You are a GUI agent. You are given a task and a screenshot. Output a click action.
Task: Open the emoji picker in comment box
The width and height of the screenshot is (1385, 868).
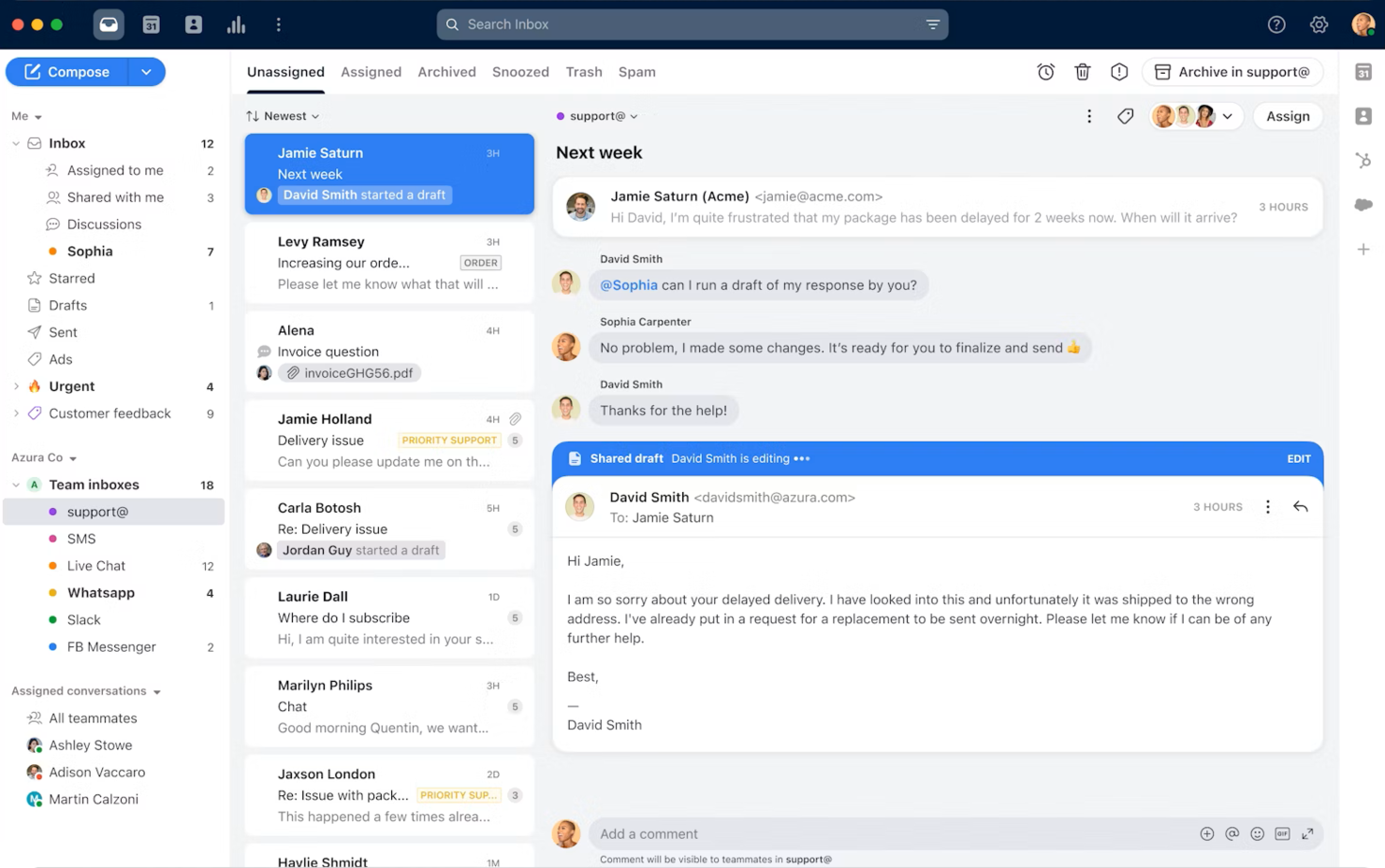pyautogui.click(x=1258, y=833)
